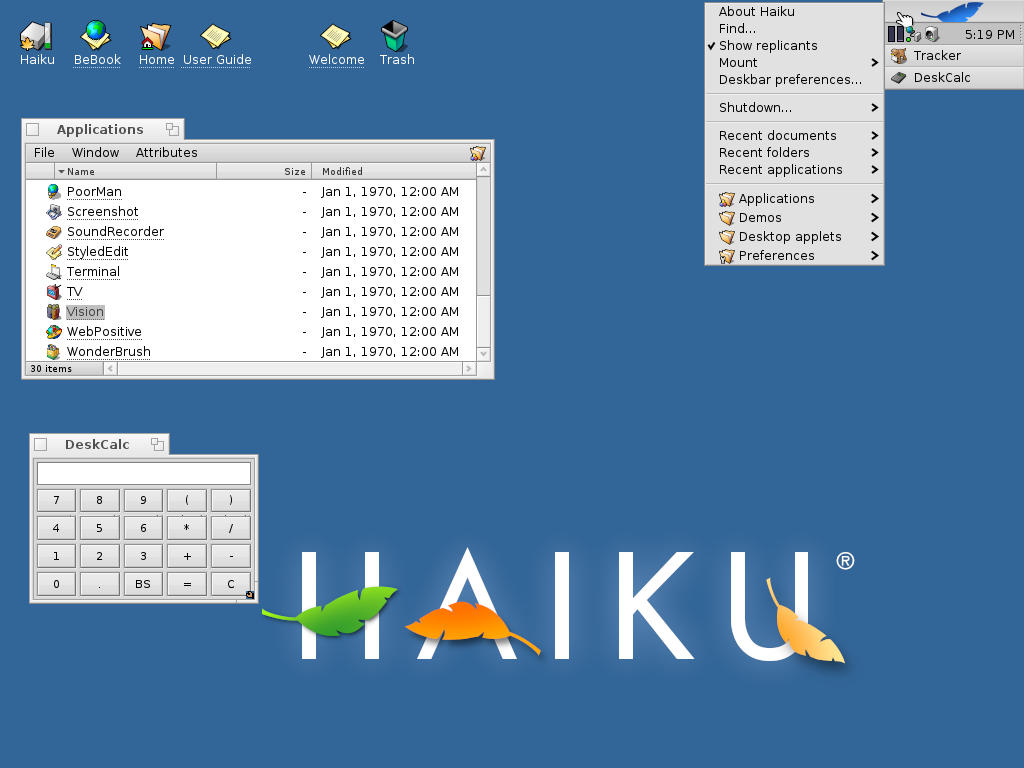The image size is (1024, 768).
Task: Expand the Mount submenu
Action: pyautogui.click(x=794, y=63)
